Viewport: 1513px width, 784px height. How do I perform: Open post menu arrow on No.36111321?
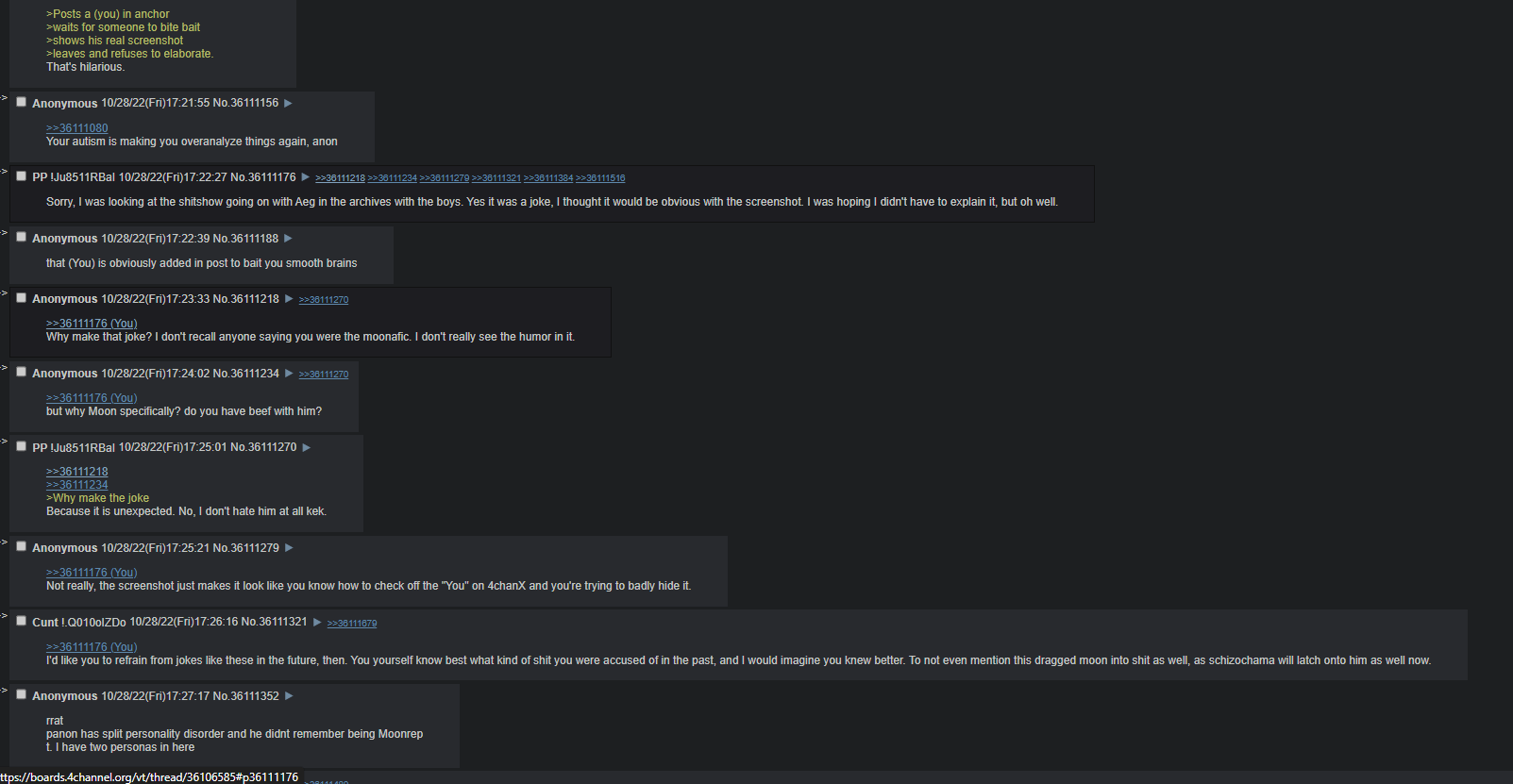pos(317,622)
